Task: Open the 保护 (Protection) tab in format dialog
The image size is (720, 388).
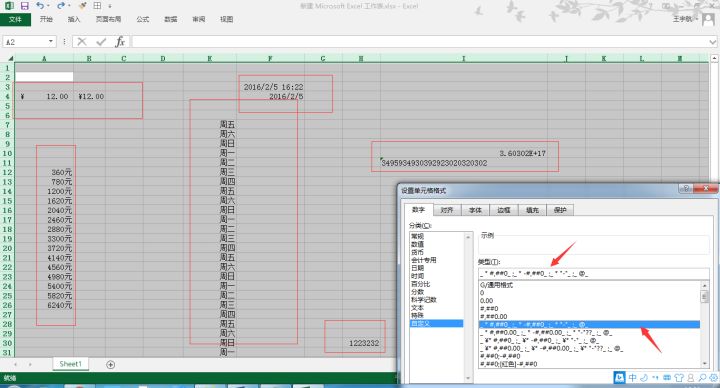Action: 560,210
